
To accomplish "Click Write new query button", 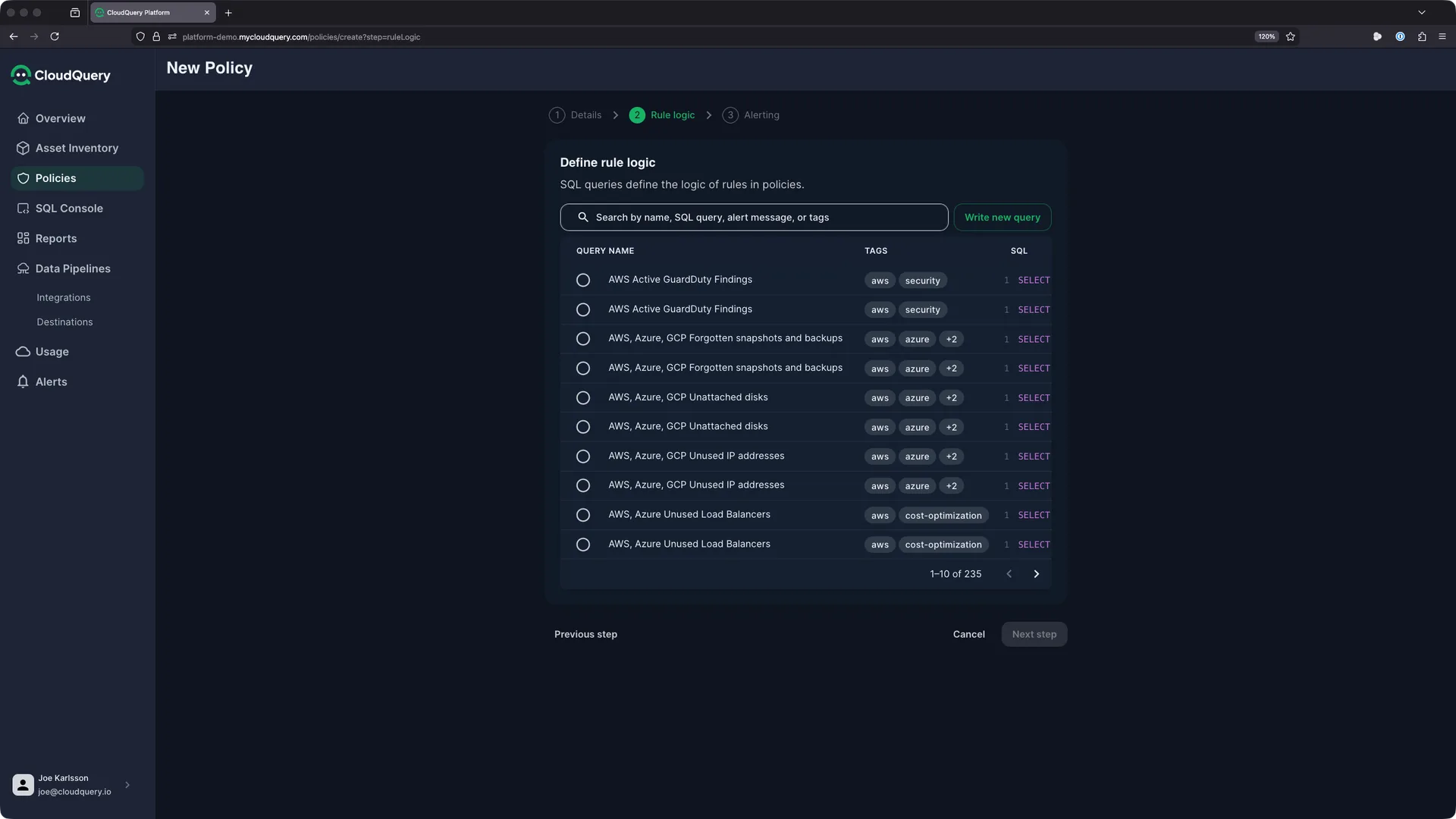I will 1003,218.
